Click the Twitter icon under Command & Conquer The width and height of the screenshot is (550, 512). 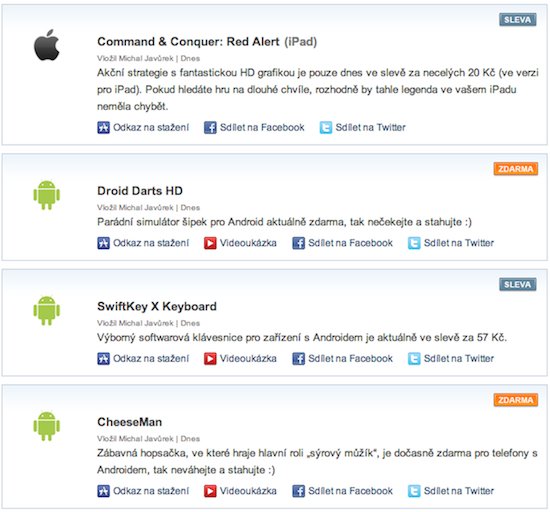click(x=326, y=128)
